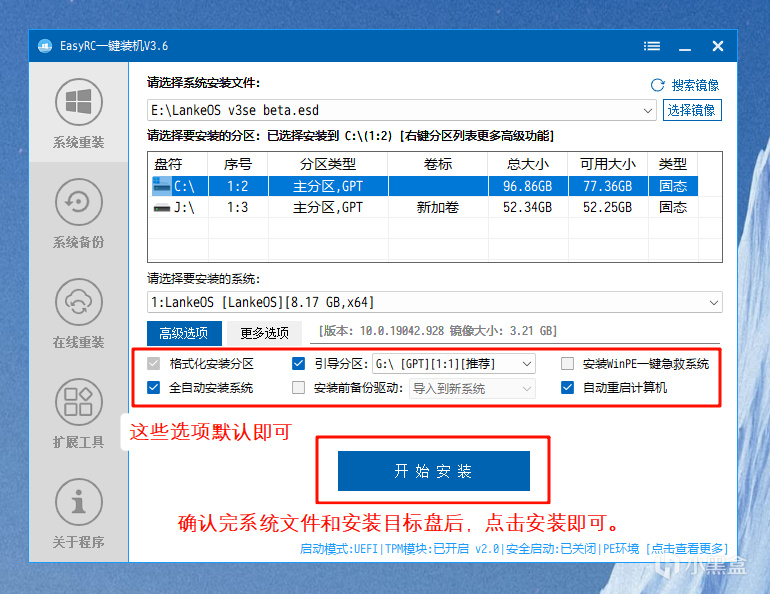Toggle 自动重启计算机 checkbox

tap(567, 388)
